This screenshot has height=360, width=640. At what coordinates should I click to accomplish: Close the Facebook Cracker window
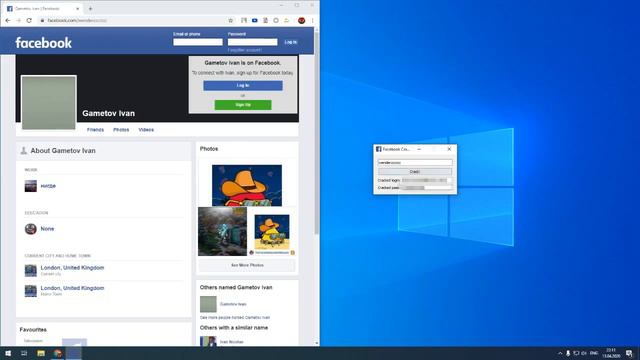[x=449, y=149]
